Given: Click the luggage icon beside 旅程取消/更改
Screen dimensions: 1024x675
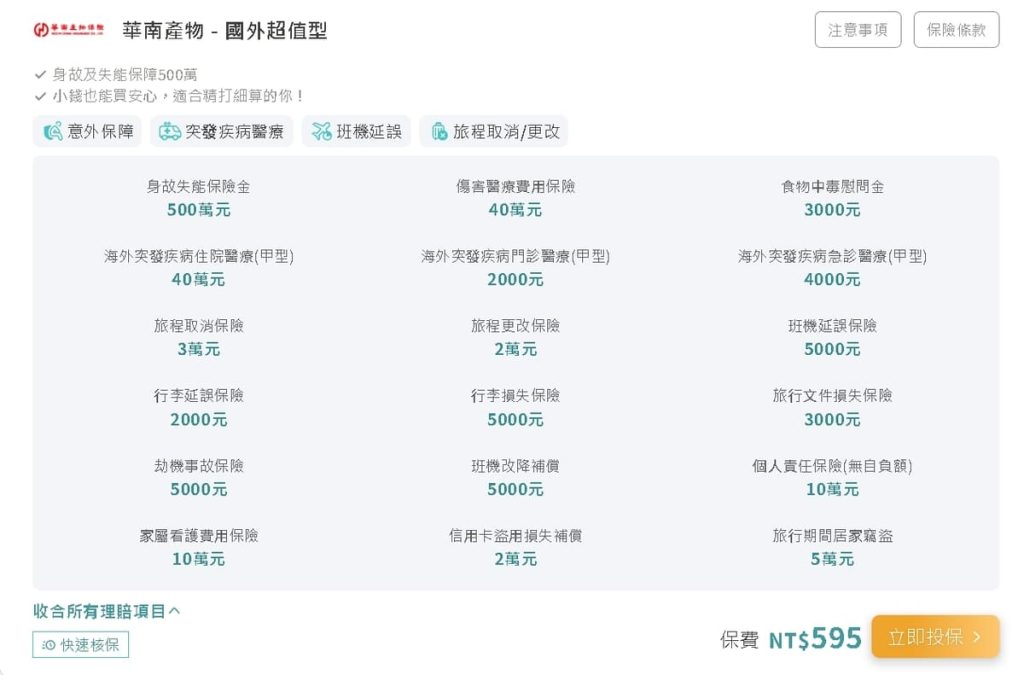Looking at the screenshot, I should pyautogui.click(x=440, y=131).
